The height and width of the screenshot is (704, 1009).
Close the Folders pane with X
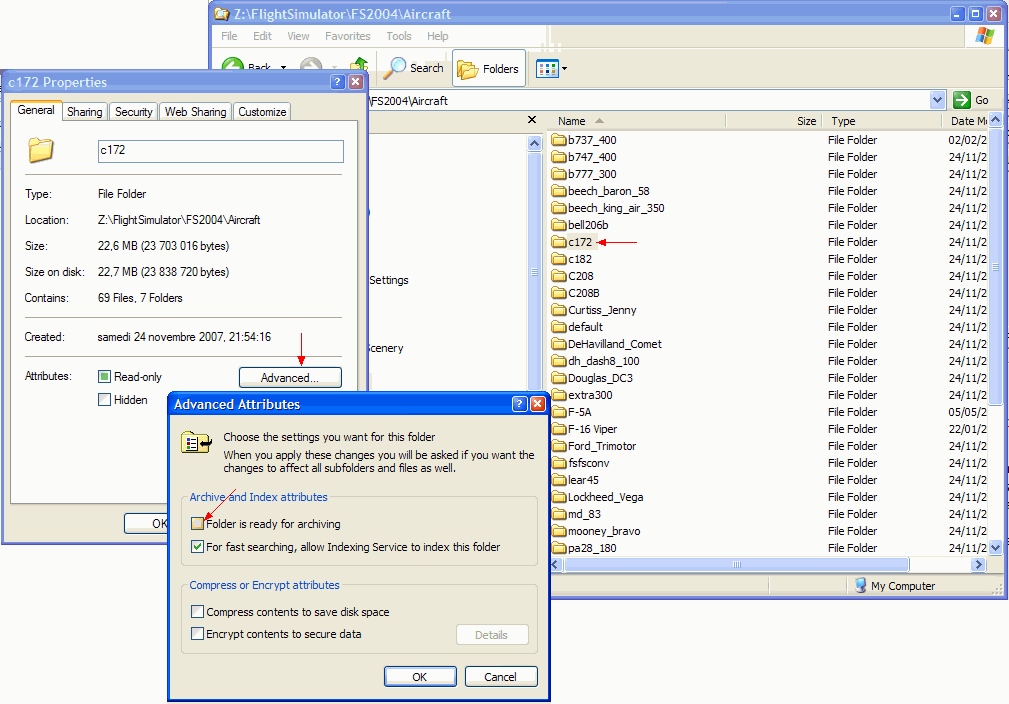pyautogui.click(x=532, y=120)
